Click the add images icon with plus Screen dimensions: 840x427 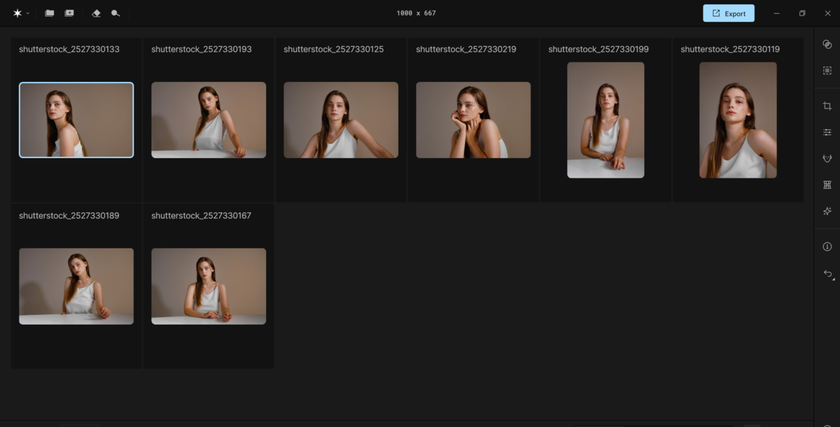tap(70, 13)
